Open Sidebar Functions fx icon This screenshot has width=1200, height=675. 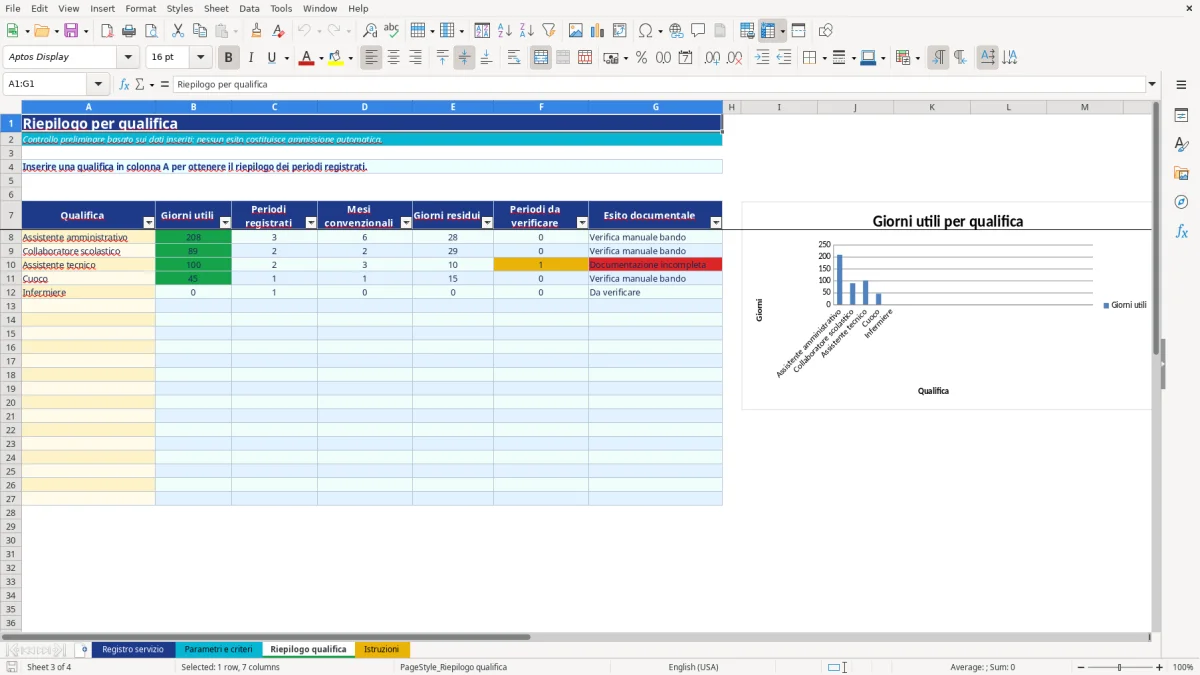1181,231
